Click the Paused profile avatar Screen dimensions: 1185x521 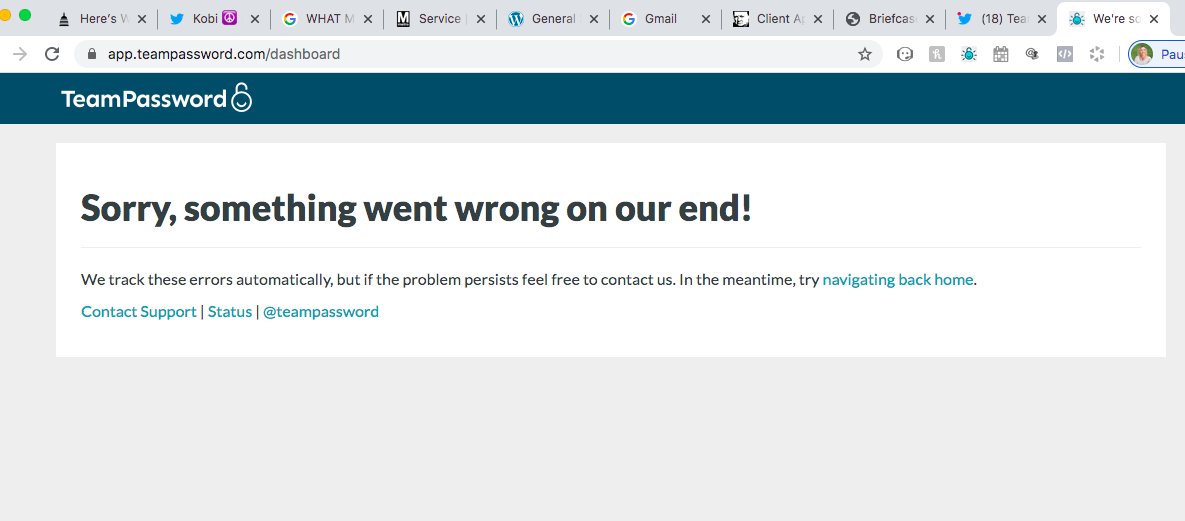pyautogui.click(x=1142, y=54)
